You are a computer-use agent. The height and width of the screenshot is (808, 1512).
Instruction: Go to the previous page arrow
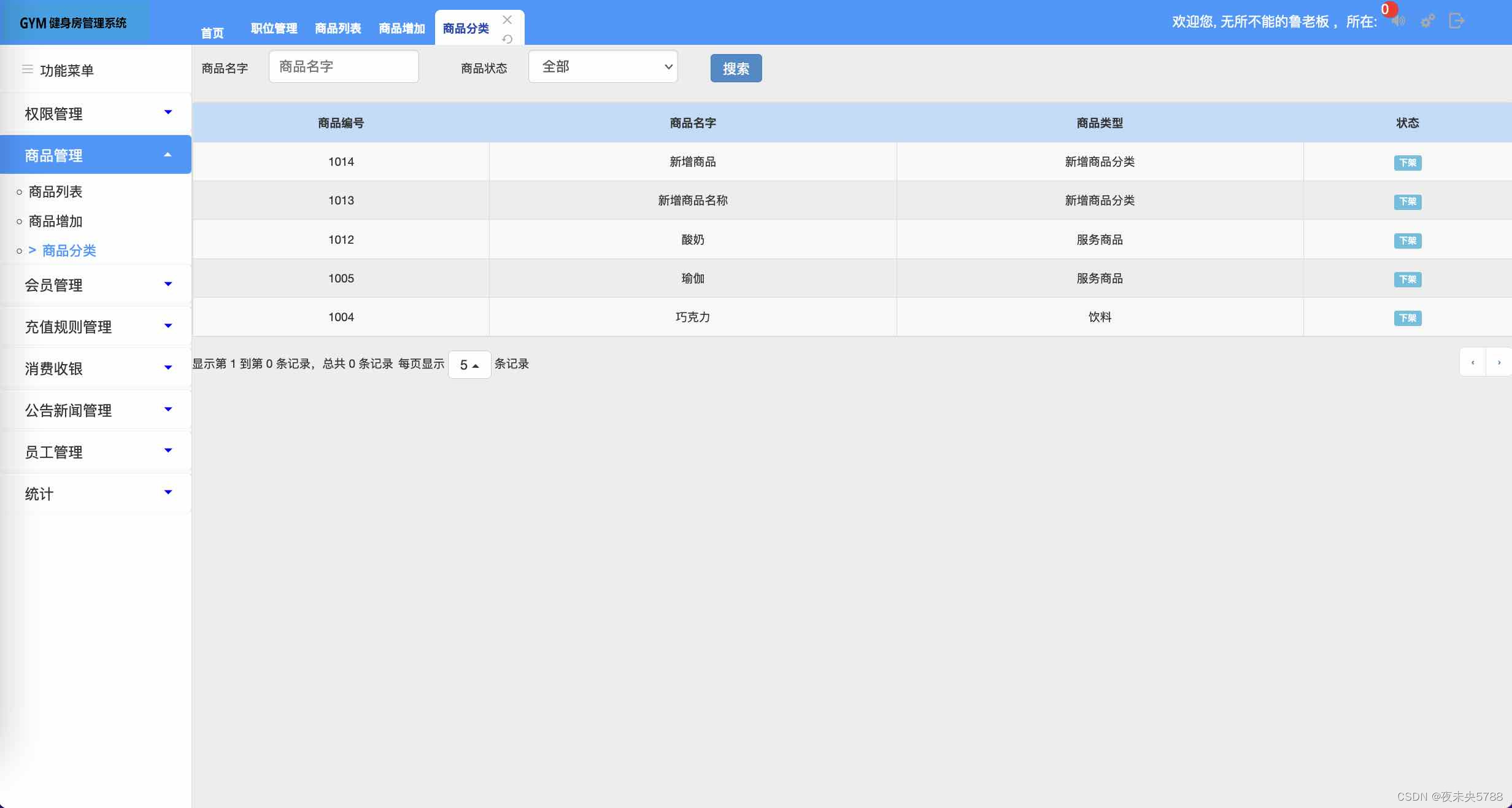coord(1472,362)
